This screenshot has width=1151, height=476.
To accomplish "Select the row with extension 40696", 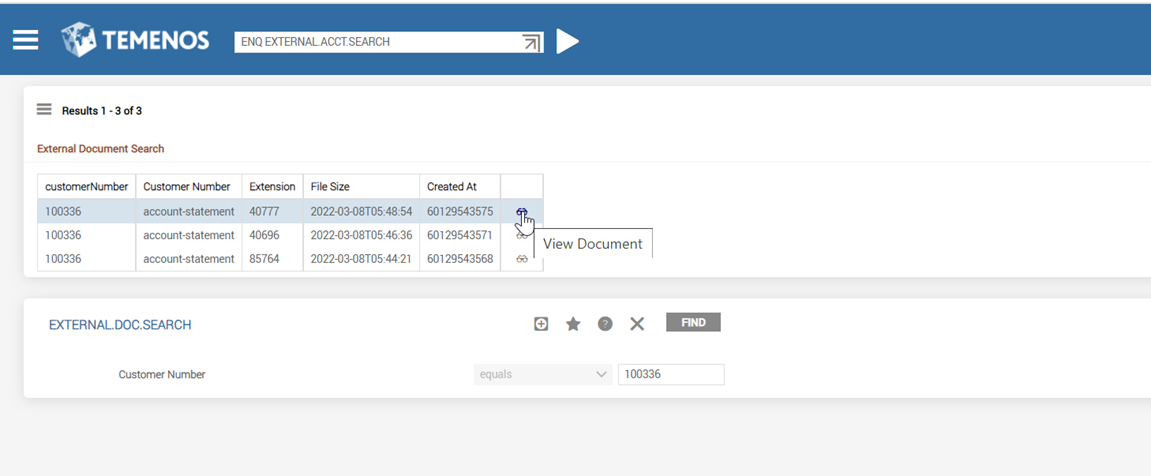I will pyautogui.click(x=272, y=235).
